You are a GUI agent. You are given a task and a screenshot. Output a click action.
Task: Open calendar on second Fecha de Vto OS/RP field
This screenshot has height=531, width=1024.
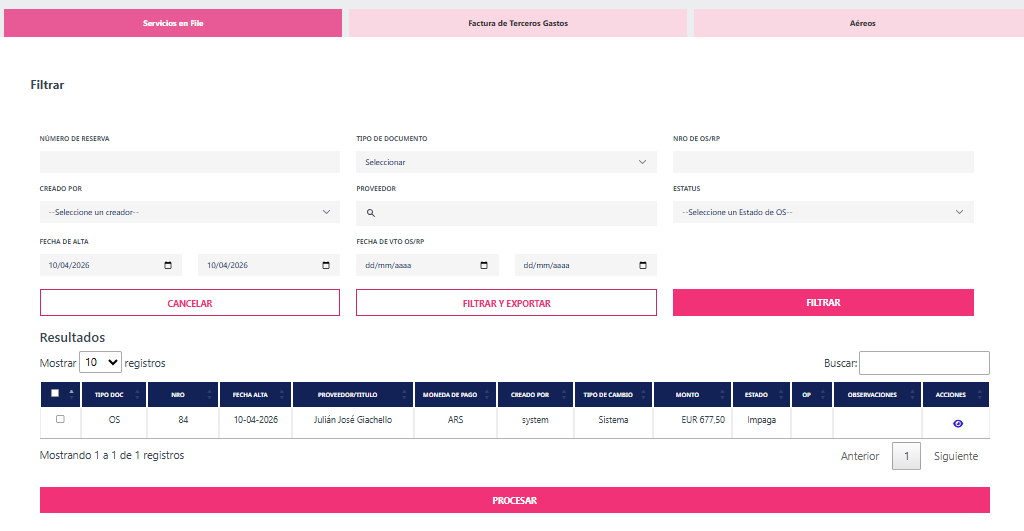coord(643,265)
